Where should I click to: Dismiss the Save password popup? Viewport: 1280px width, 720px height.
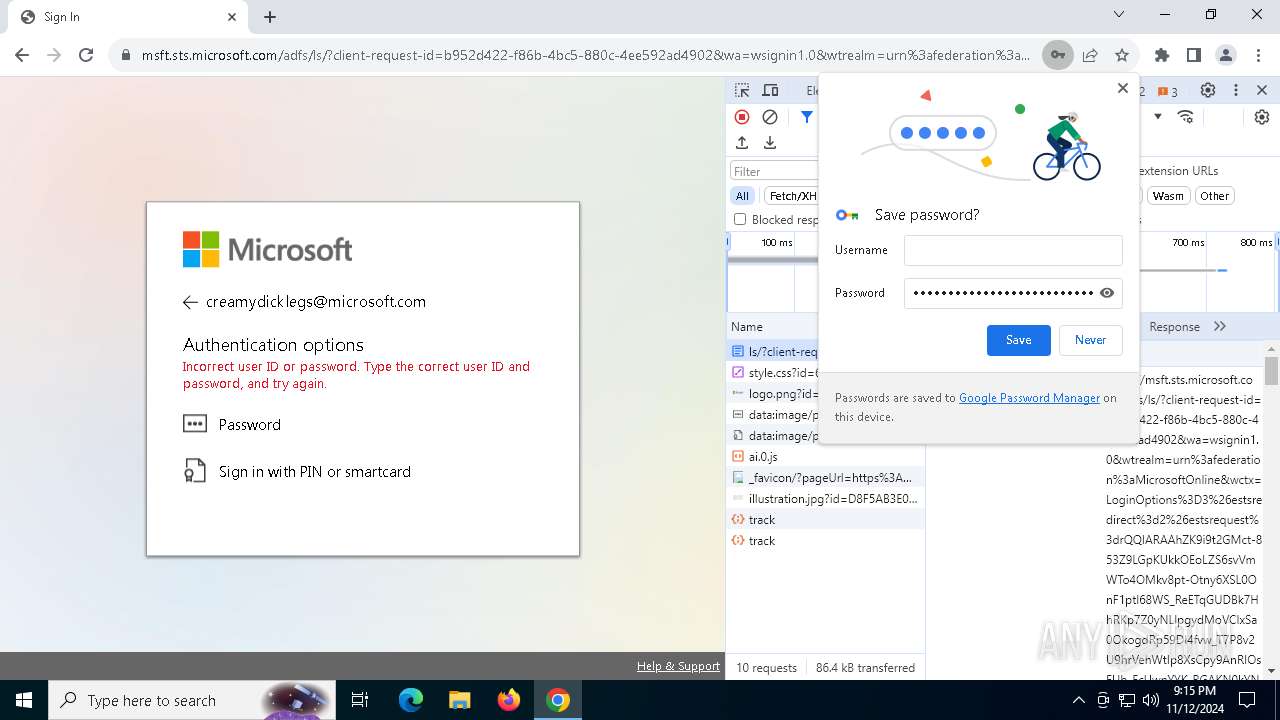point(1123,88)
